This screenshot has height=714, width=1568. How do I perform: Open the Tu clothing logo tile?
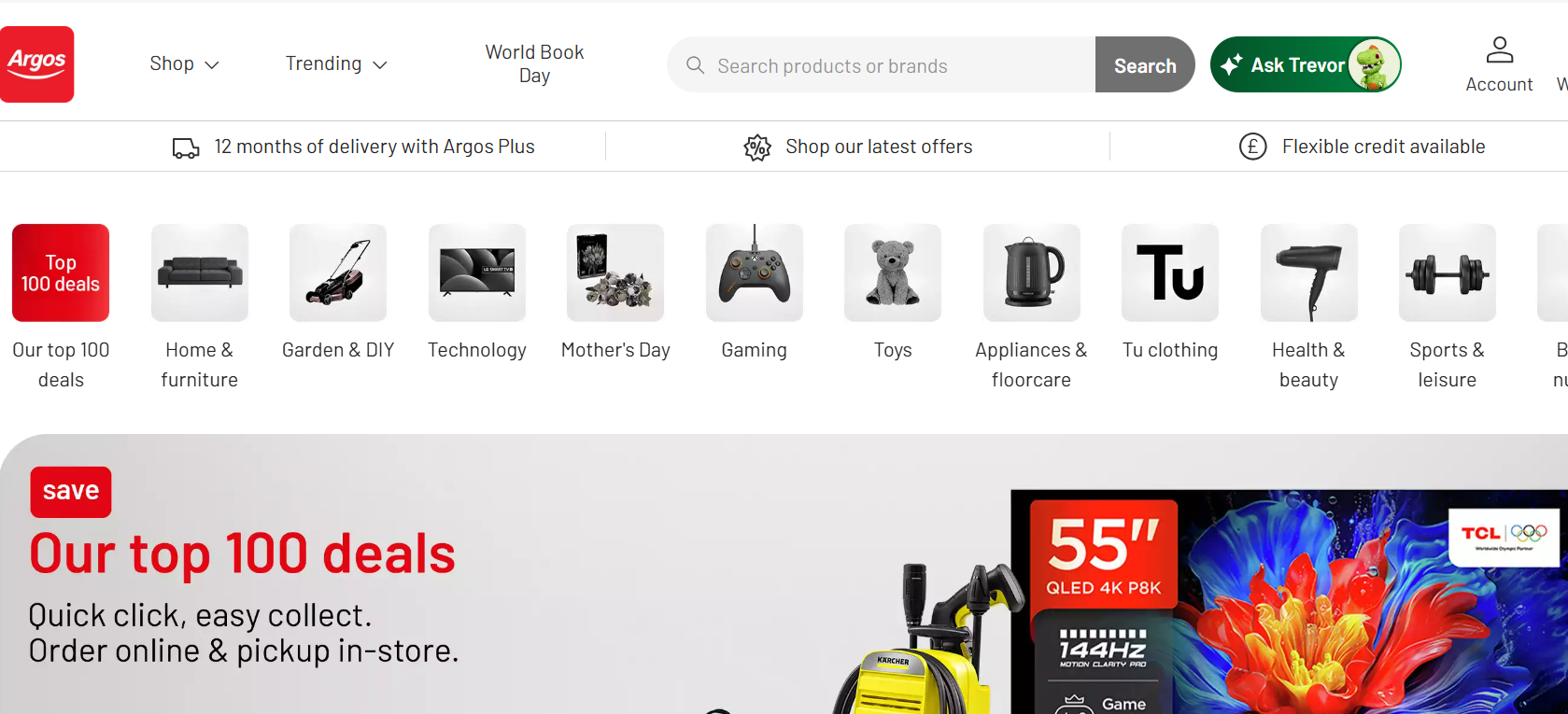pos(1170,273)
